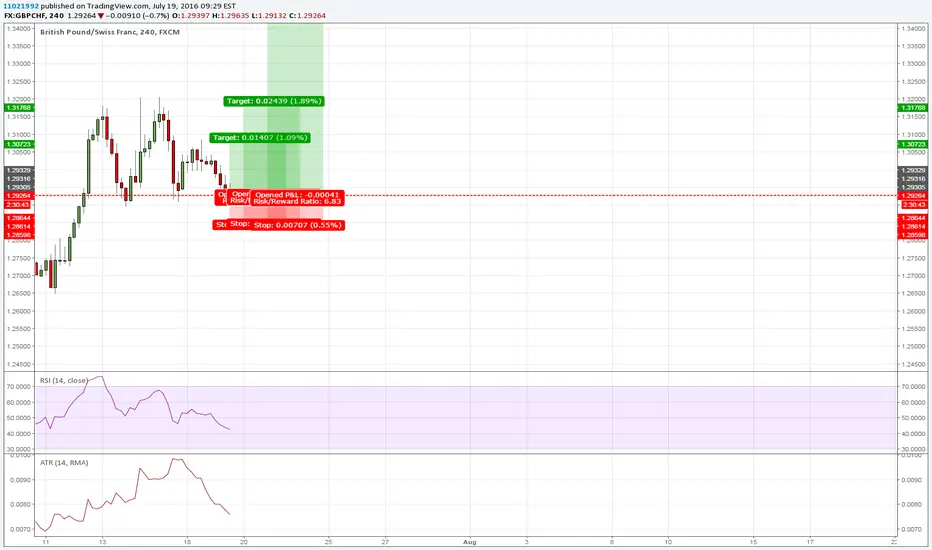932x550 pixels.
Task: Click the published on TradingView.com text
Action: tap(95, 6)
